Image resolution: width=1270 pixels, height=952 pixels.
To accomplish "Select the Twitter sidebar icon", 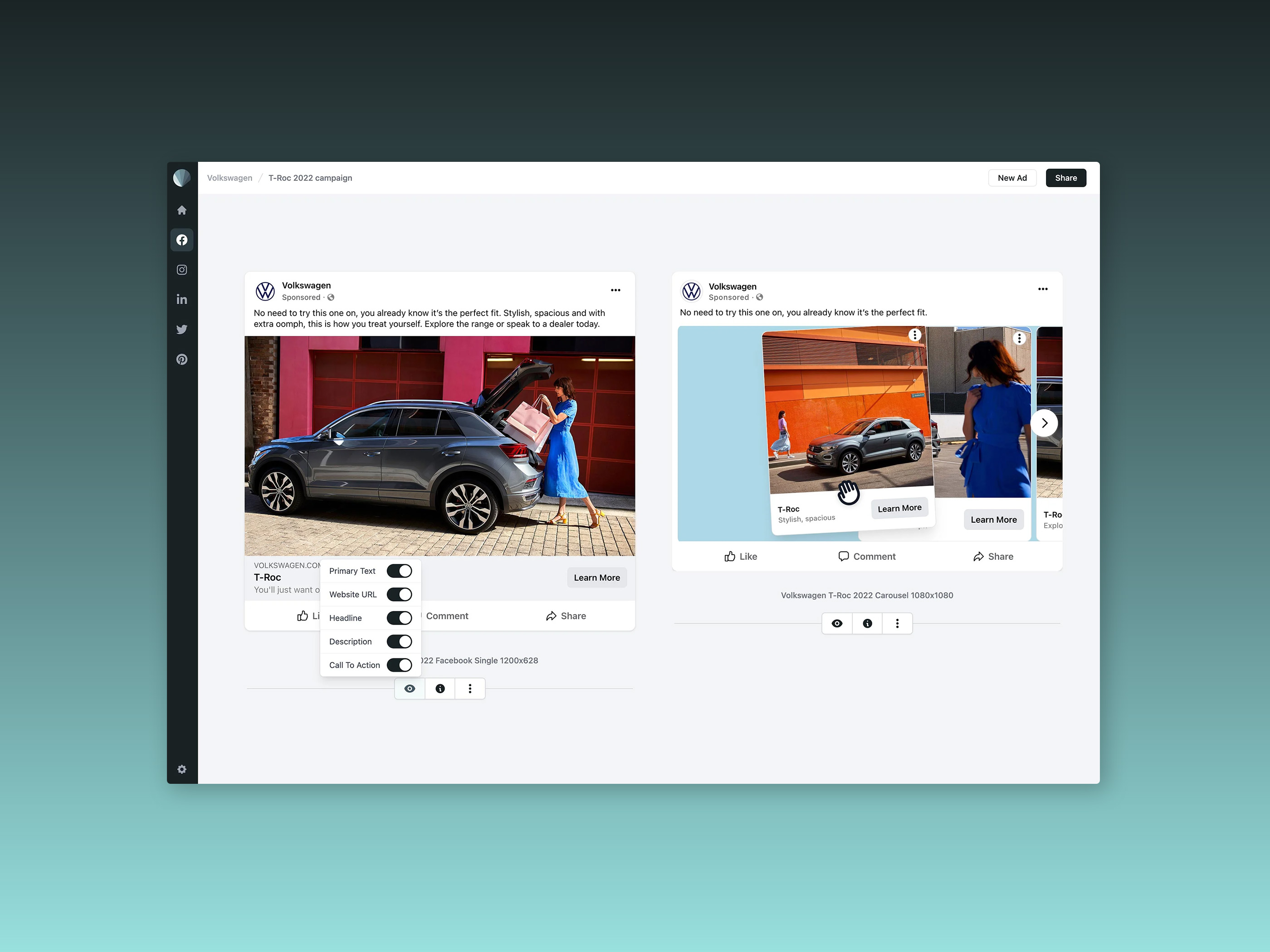I will click(x=181, y=330).
